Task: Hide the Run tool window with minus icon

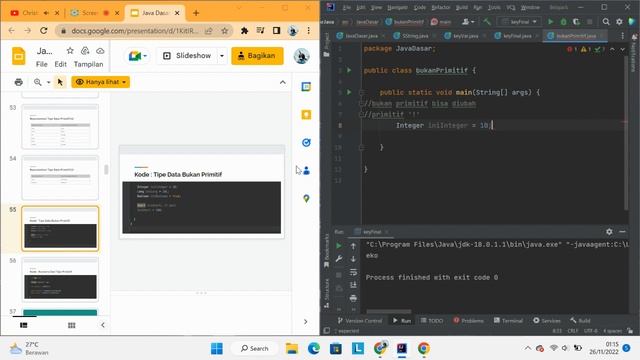Action: pos(622,231)
